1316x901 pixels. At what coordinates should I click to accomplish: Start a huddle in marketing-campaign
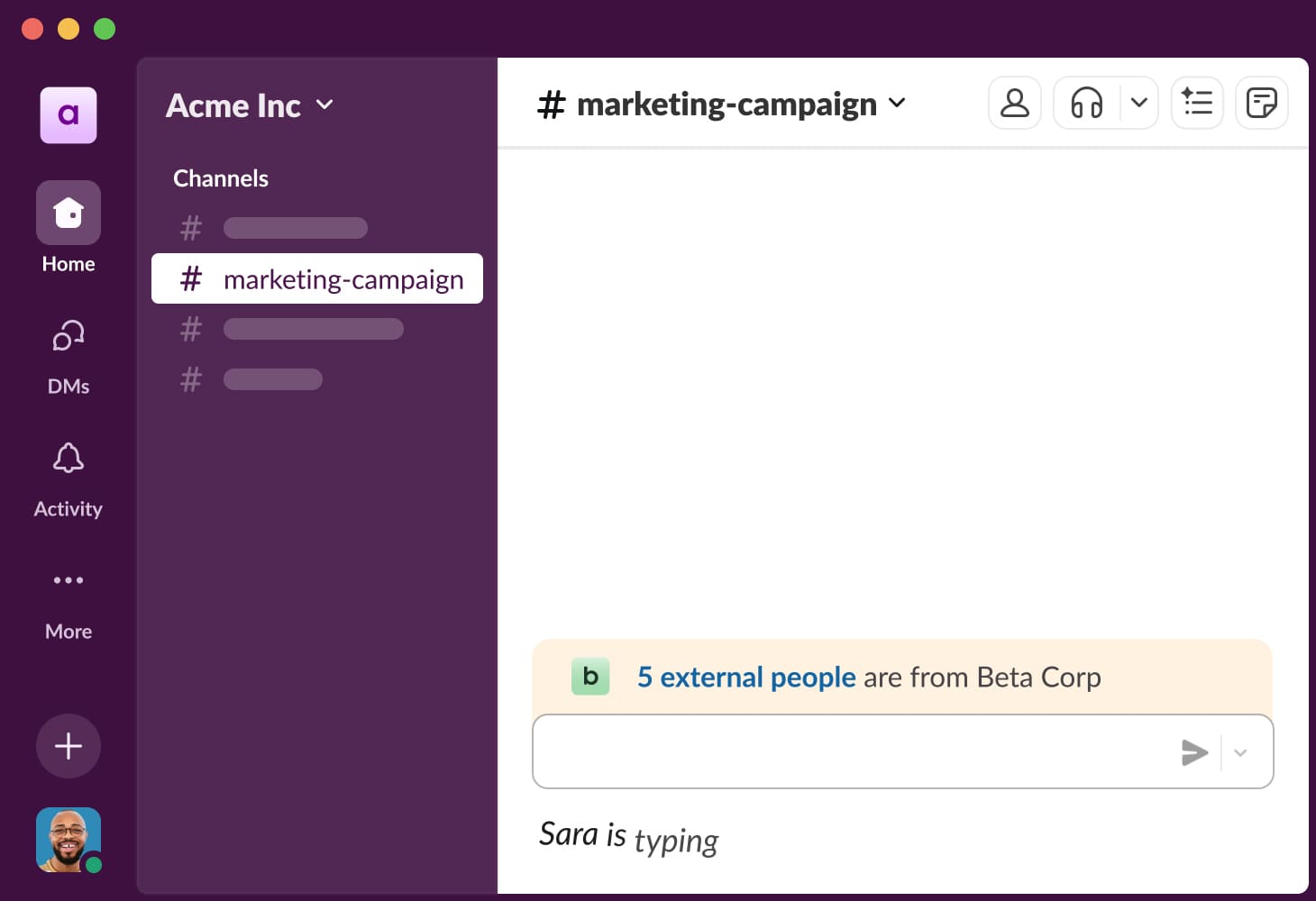pos(1086,103)
